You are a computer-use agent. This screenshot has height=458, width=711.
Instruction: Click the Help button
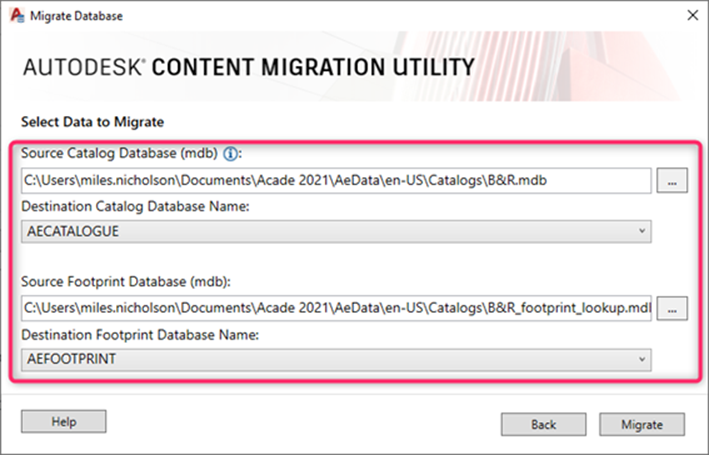[x=63, y=422]
